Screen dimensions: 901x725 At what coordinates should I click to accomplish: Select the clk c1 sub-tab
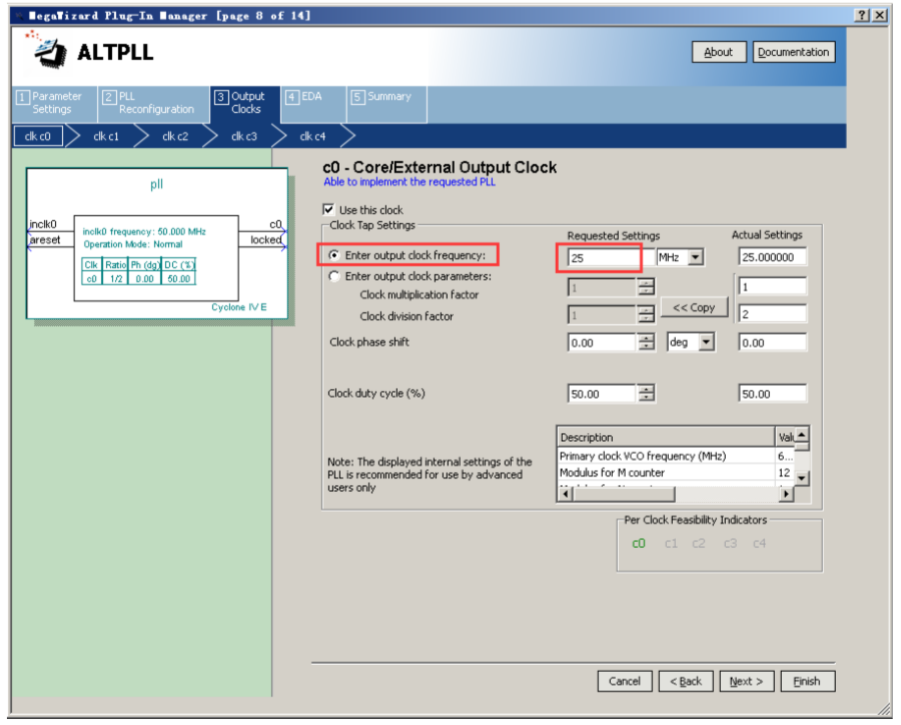(x=106, y=137)
